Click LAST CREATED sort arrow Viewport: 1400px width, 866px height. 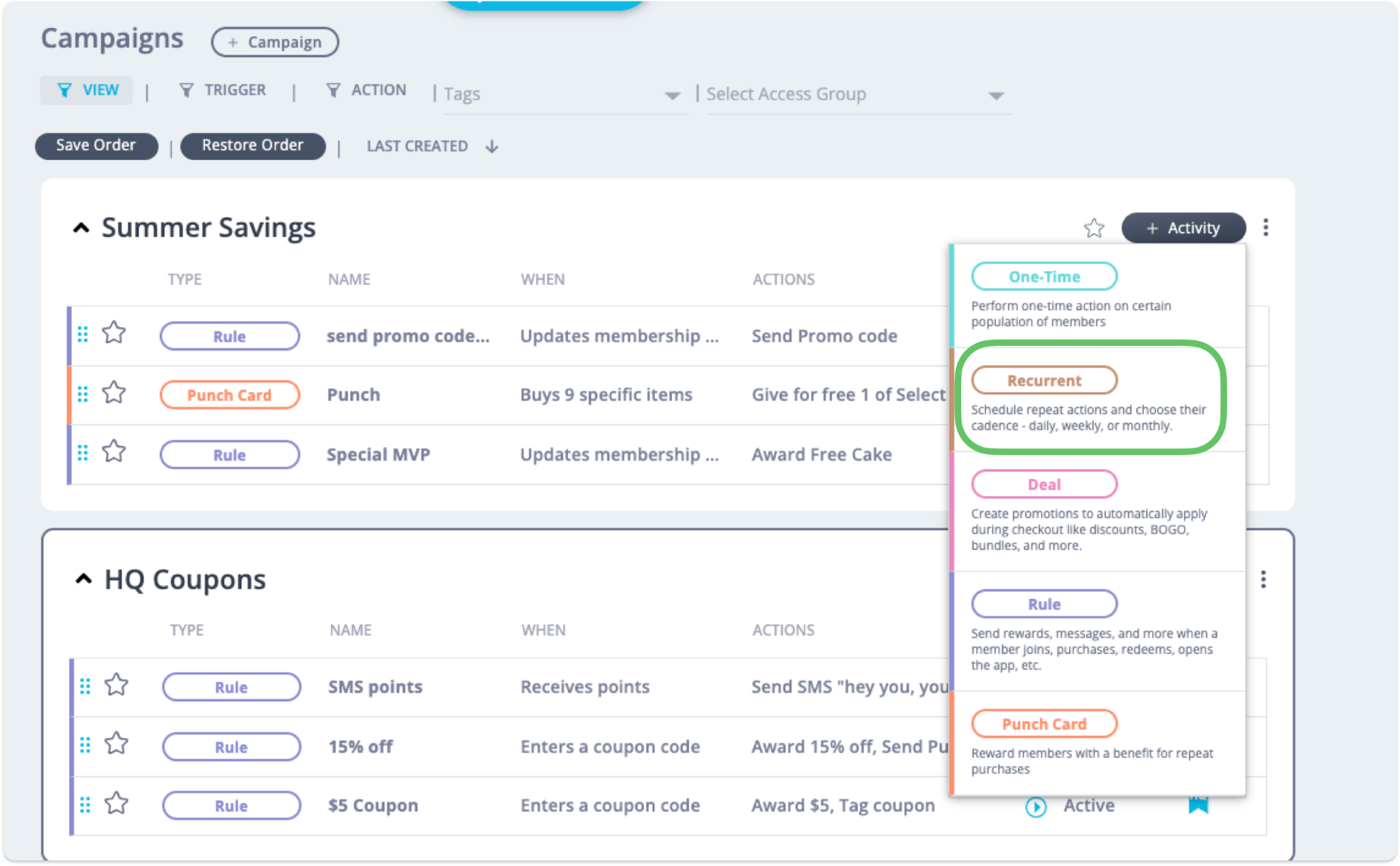[x=492, y=146]
